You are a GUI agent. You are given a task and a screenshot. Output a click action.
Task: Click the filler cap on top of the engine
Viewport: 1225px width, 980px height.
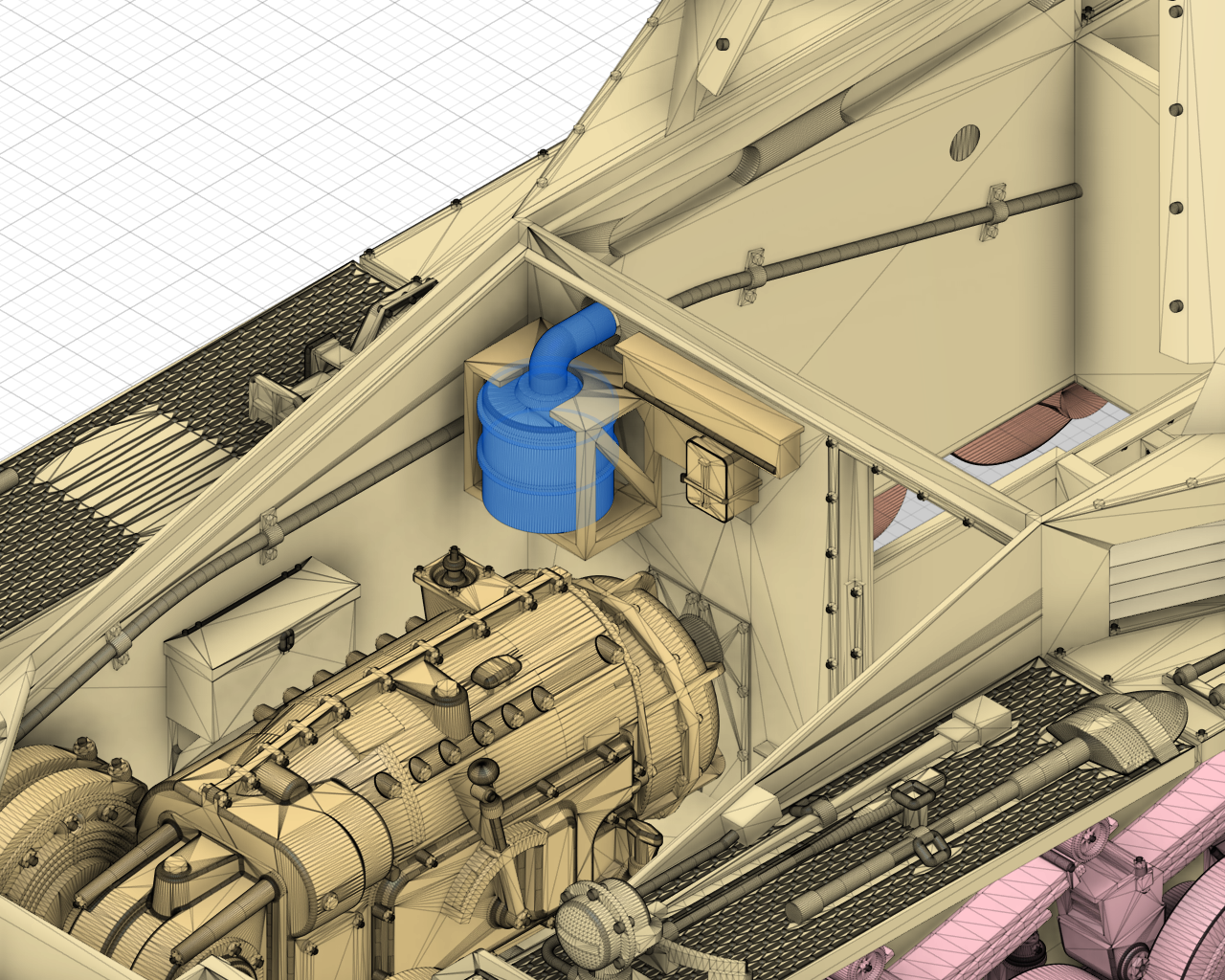click(451, 568)
